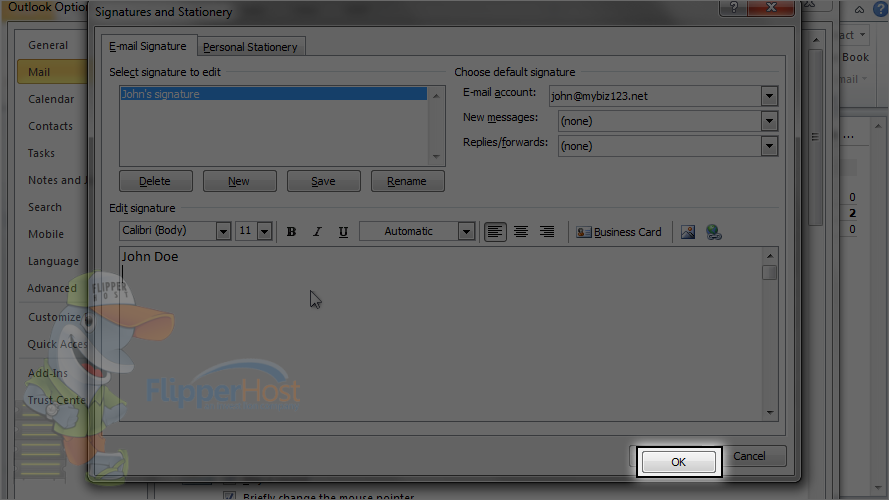Select Mail in Outlook Options sidebar
Screen dimensions: 889x500
pyautogui.click(x=52, y=72)
